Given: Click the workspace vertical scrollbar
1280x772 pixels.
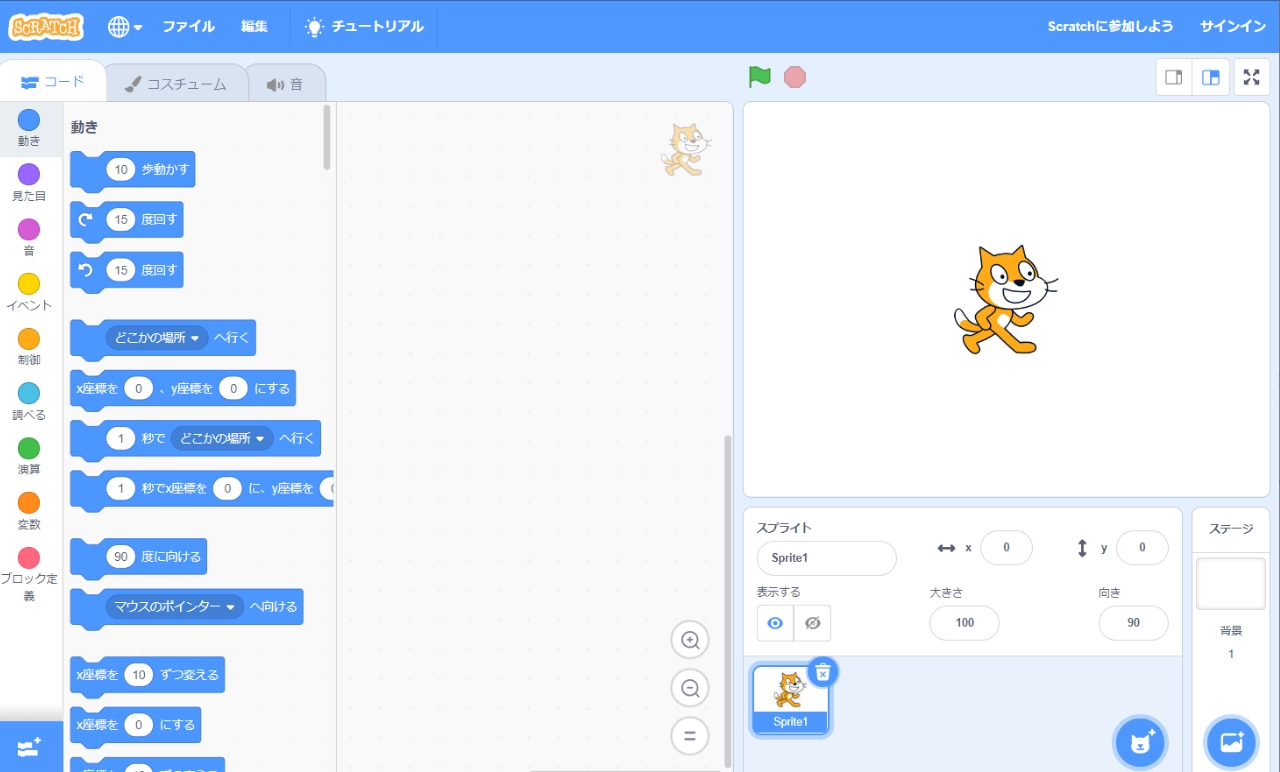Looking at the screenshot, I should pyautogui.click(x=727, y=600).
